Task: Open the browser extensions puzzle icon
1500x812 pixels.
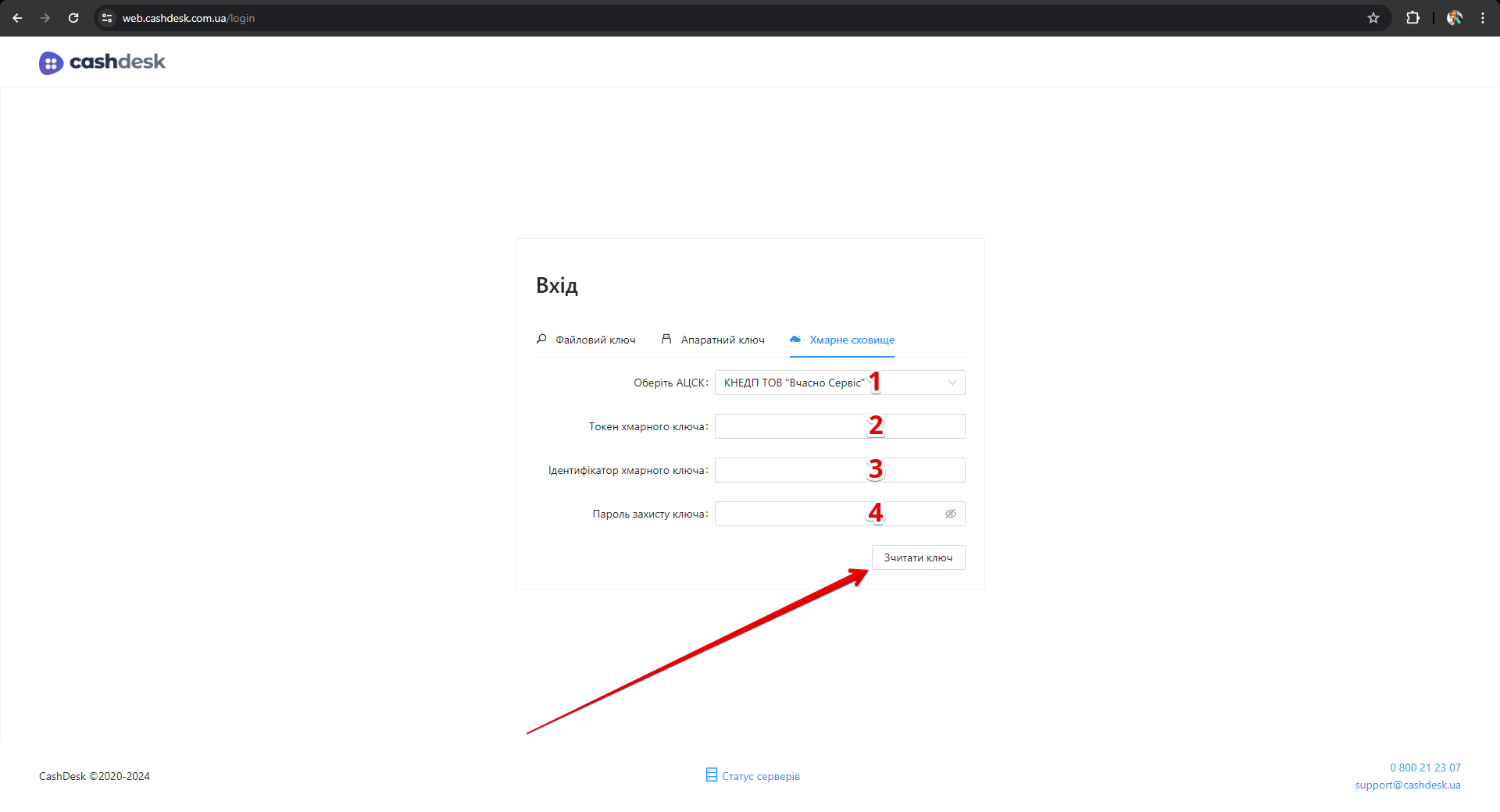Action: 1412,18
